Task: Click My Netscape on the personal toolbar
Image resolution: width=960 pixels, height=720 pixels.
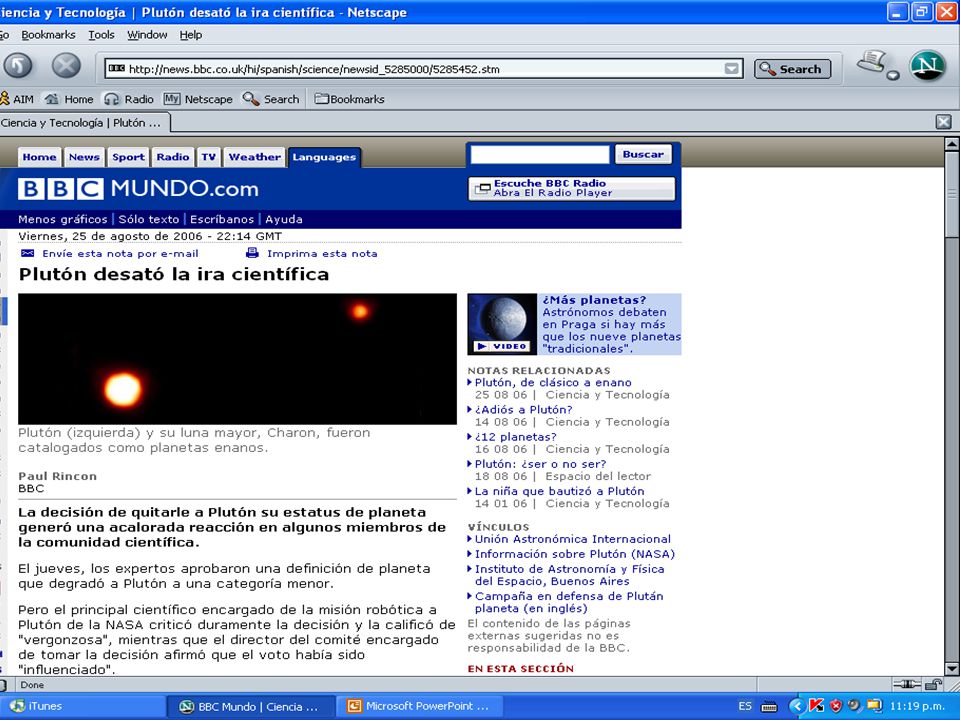Action: coord(198,99)
